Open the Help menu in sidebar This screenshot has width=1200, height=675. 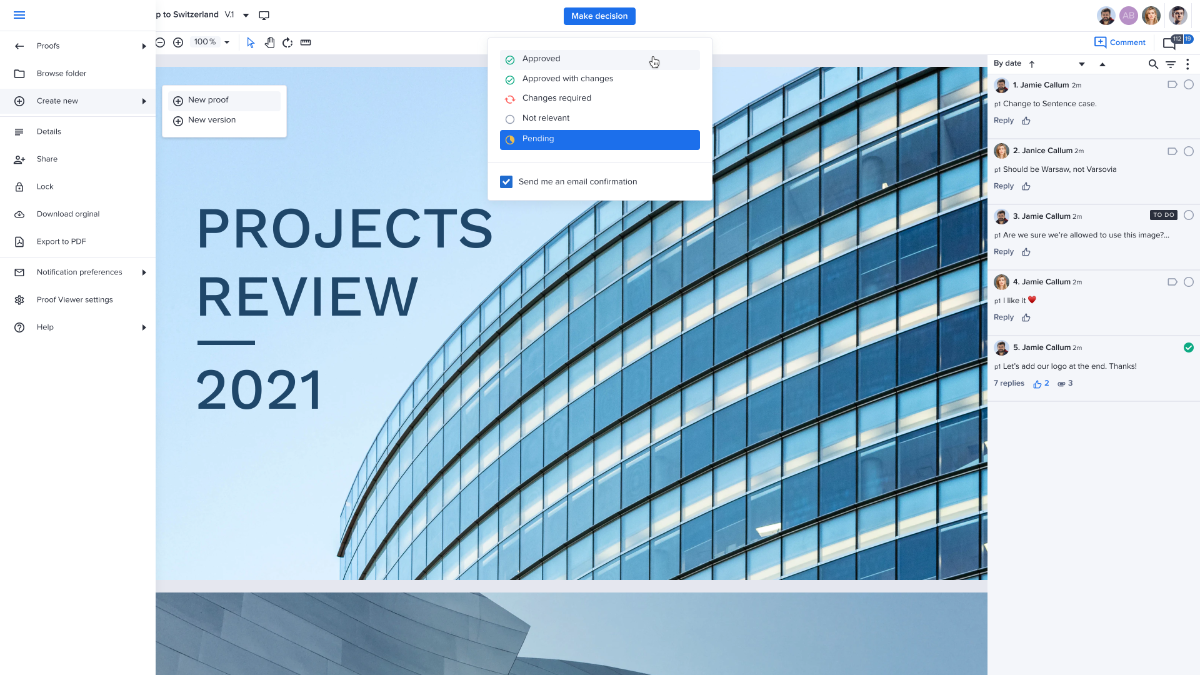click(x=45, y=326)
